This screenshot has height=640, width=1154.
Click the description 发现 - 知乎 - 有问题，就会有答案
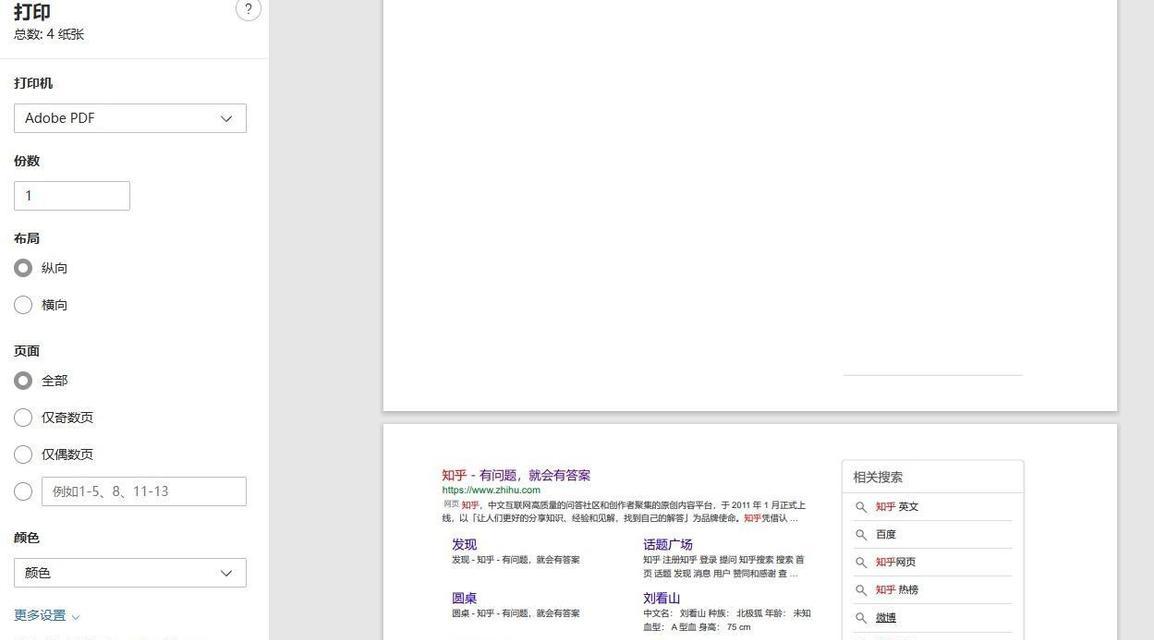[516, 560]
